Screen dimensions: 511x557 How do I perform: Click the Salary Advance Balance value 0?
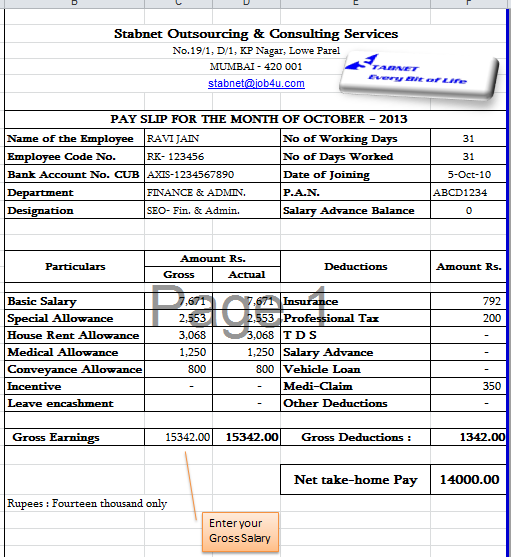click(x=468, y=211)
